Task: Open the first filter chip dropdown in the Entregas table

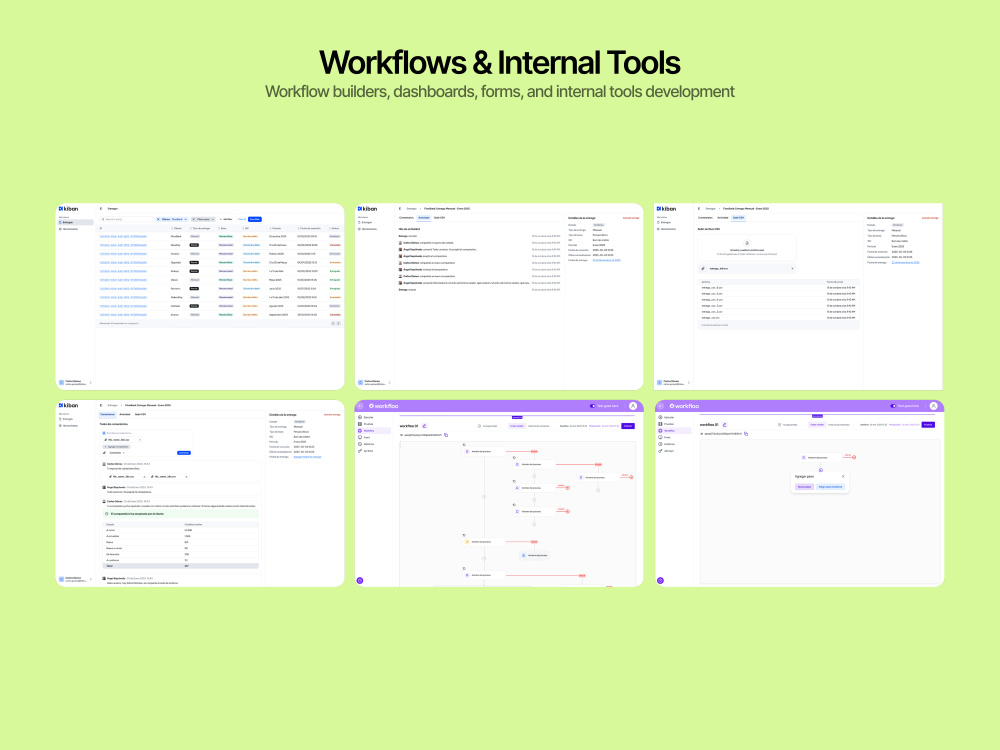Action: click(186, 219)
